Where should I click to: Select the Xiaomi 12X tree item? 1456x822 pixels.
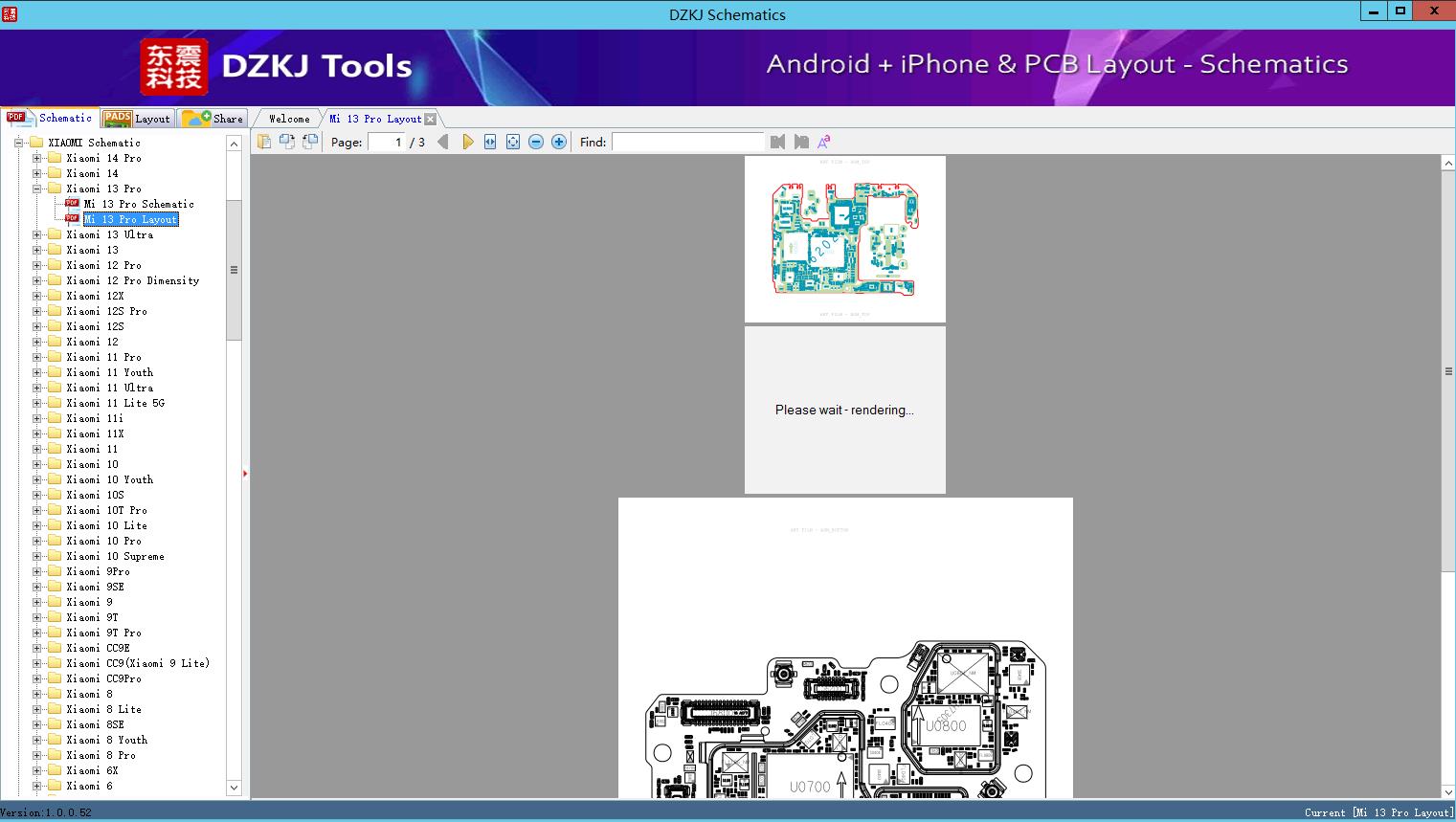tap(96, 296)
